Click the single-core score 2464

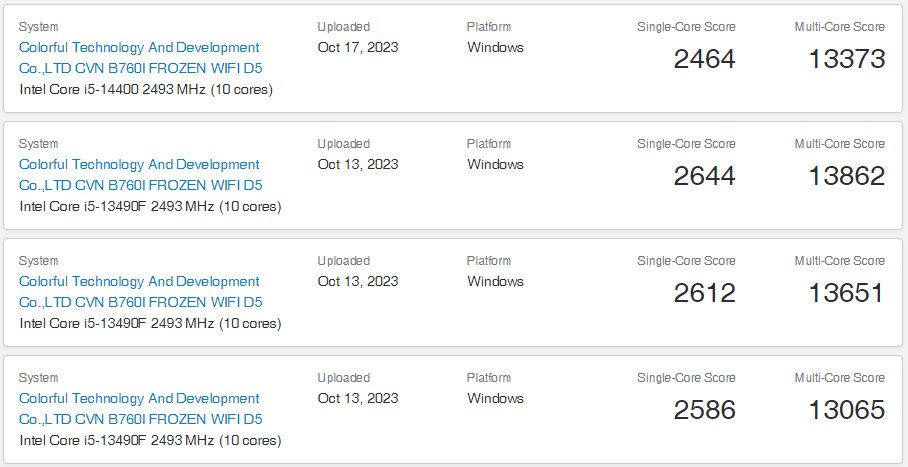click(x=704, y=59)
